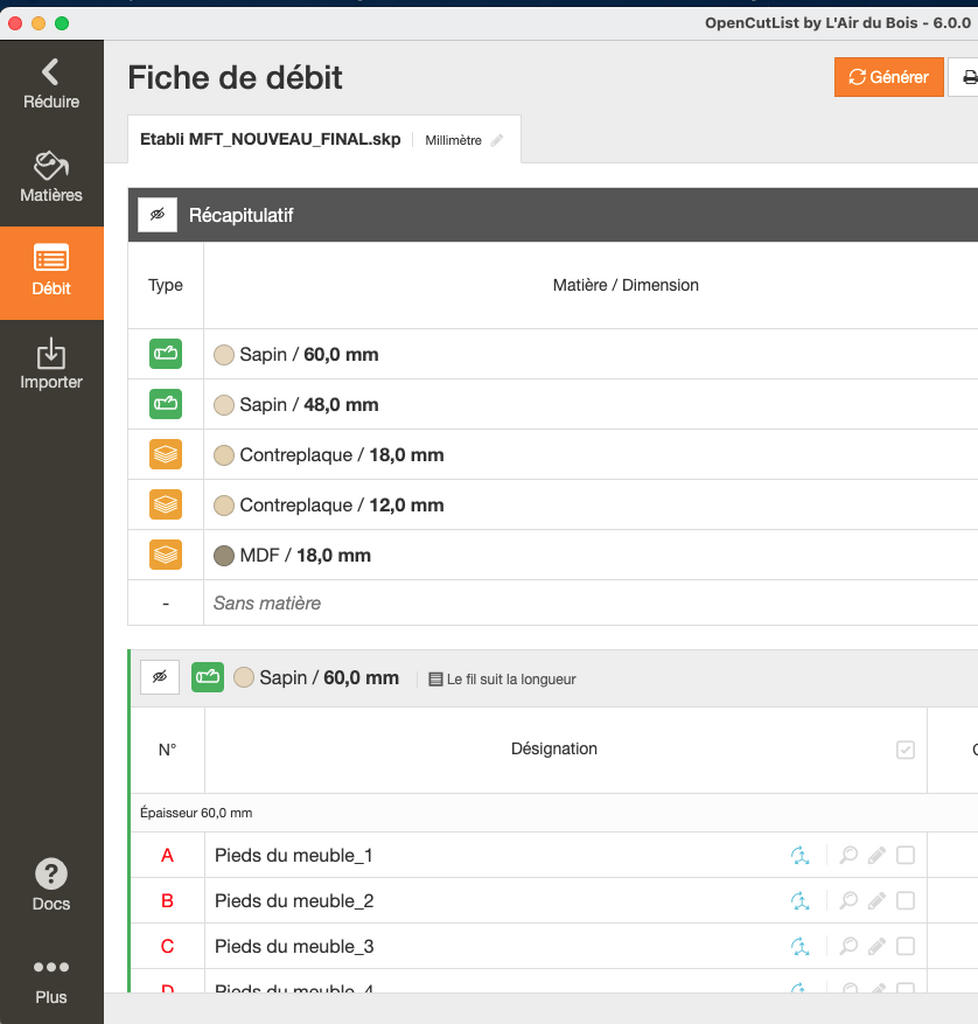
Task: Toggle select-all checkbox in Désignation header
Action: click(x=906, y=750)
